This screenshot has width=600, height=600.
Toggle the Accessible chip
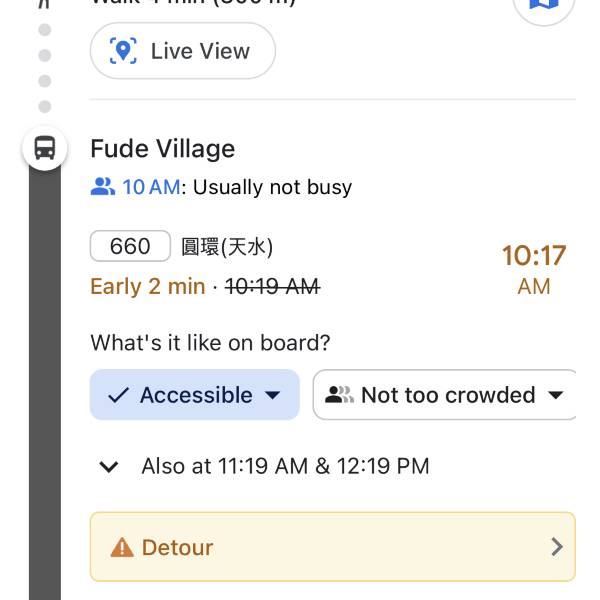[x=196, y=395]
